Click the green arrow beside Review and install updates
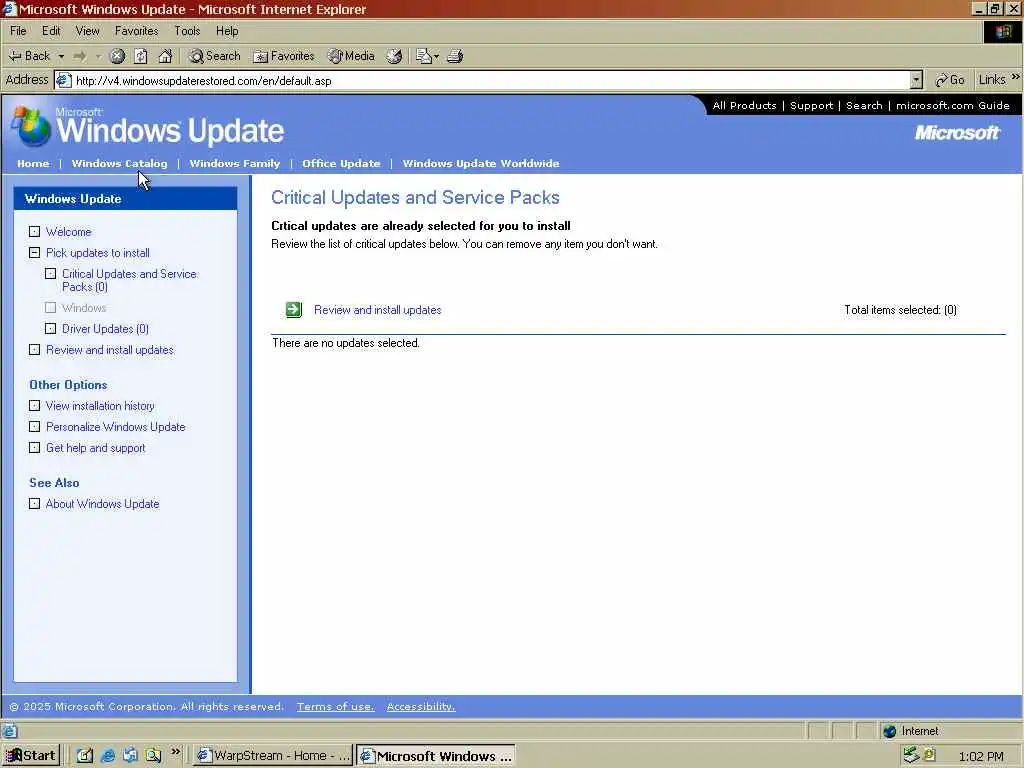 294,310
